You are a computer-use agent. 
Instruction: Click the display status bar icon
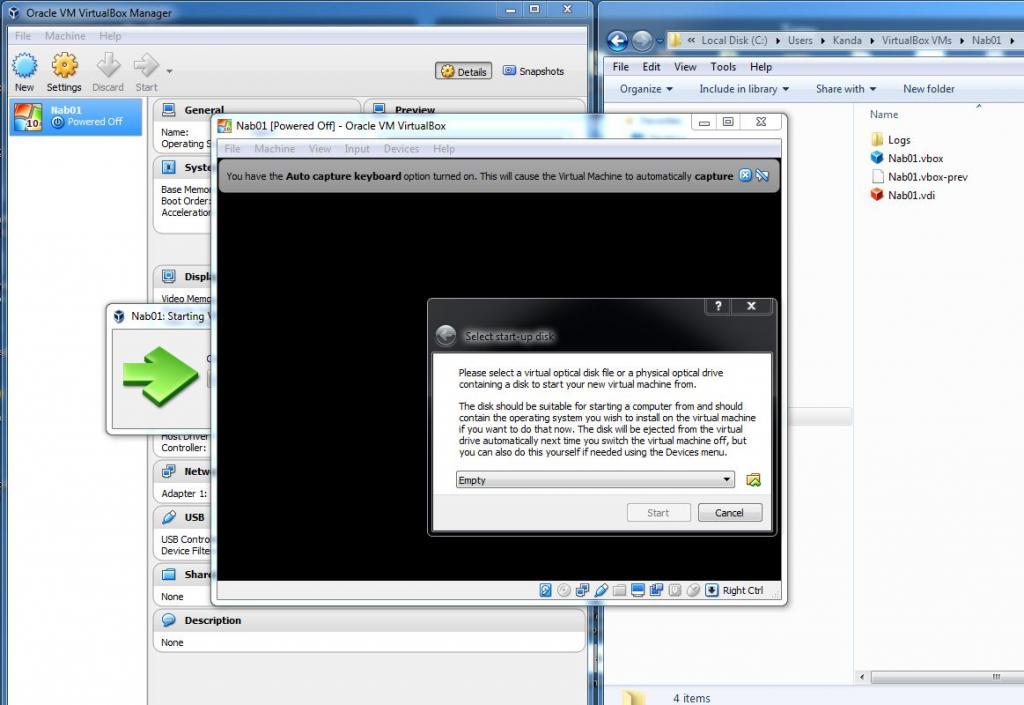[x=638, y=590]
